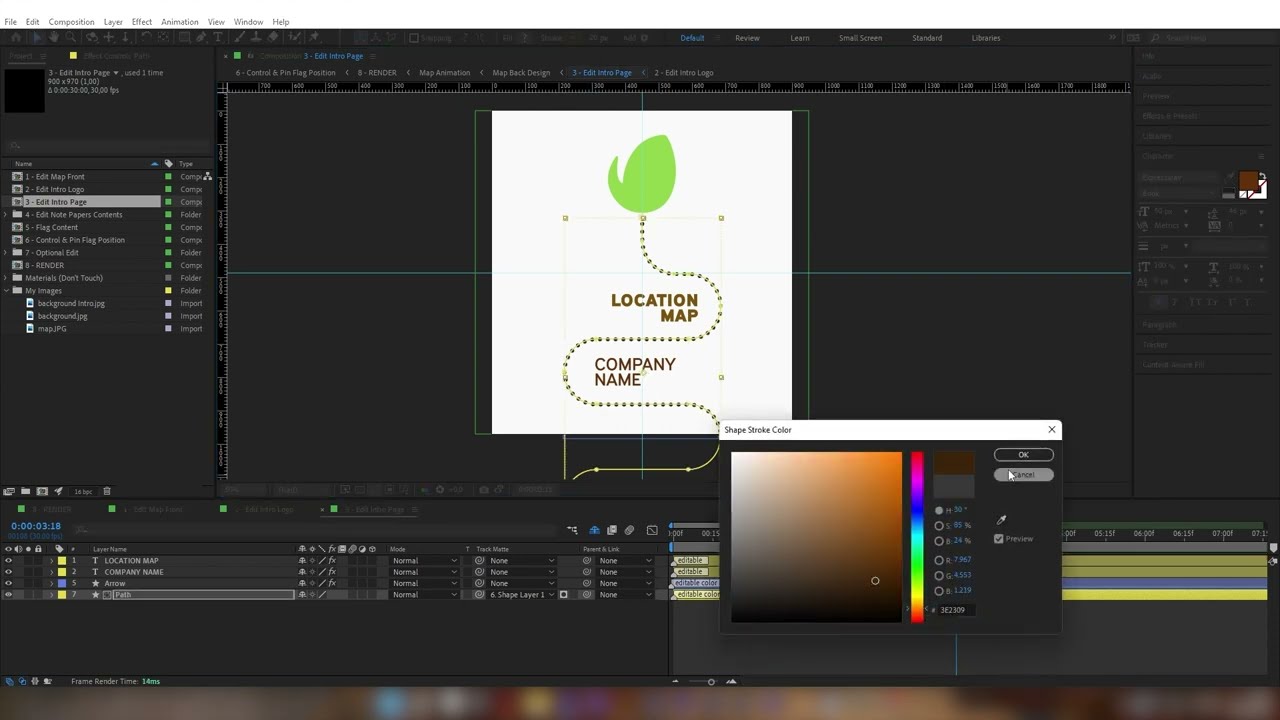Switch to the Small Screen workspace
Screen dimensions: 1280x720
[x=860, y=38]
